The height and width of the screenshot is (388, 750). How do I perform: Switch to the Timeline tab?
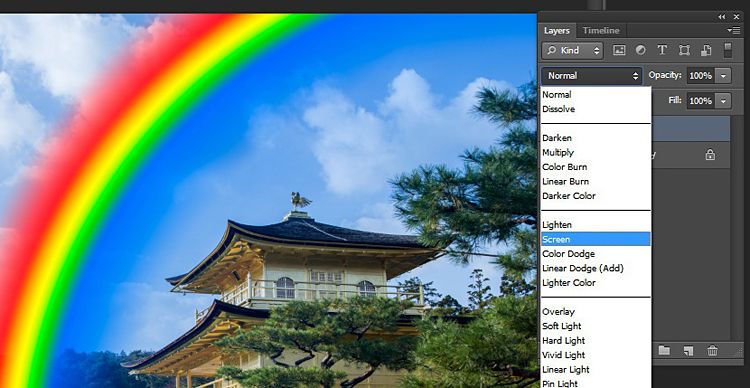pyautogui.click(x=601, y=31)
